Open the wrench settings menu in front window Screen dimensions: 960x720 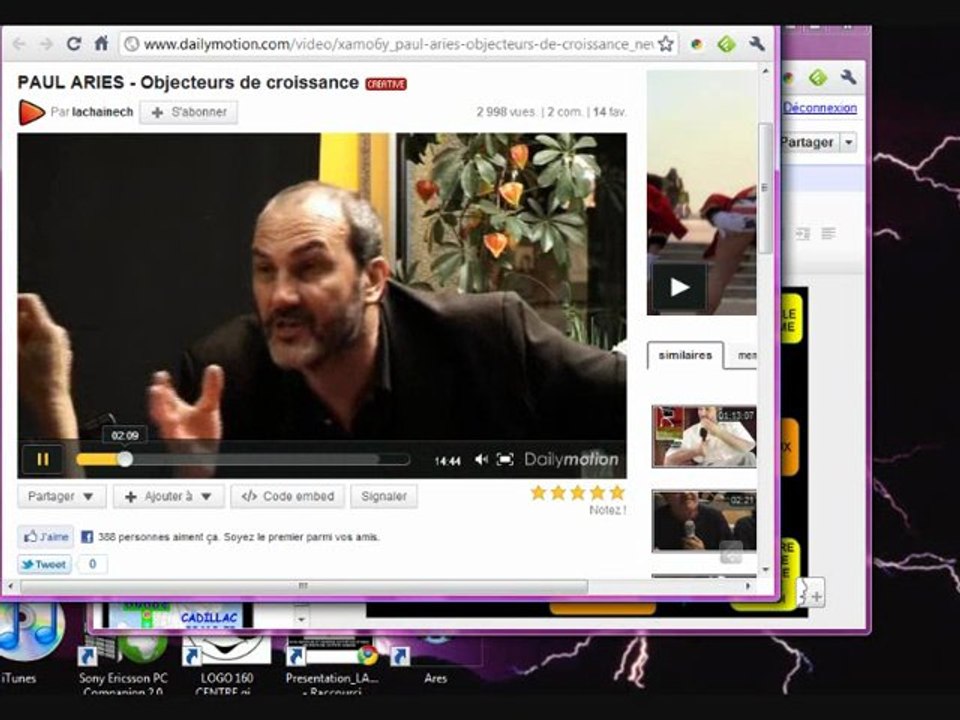coord(757,43)
